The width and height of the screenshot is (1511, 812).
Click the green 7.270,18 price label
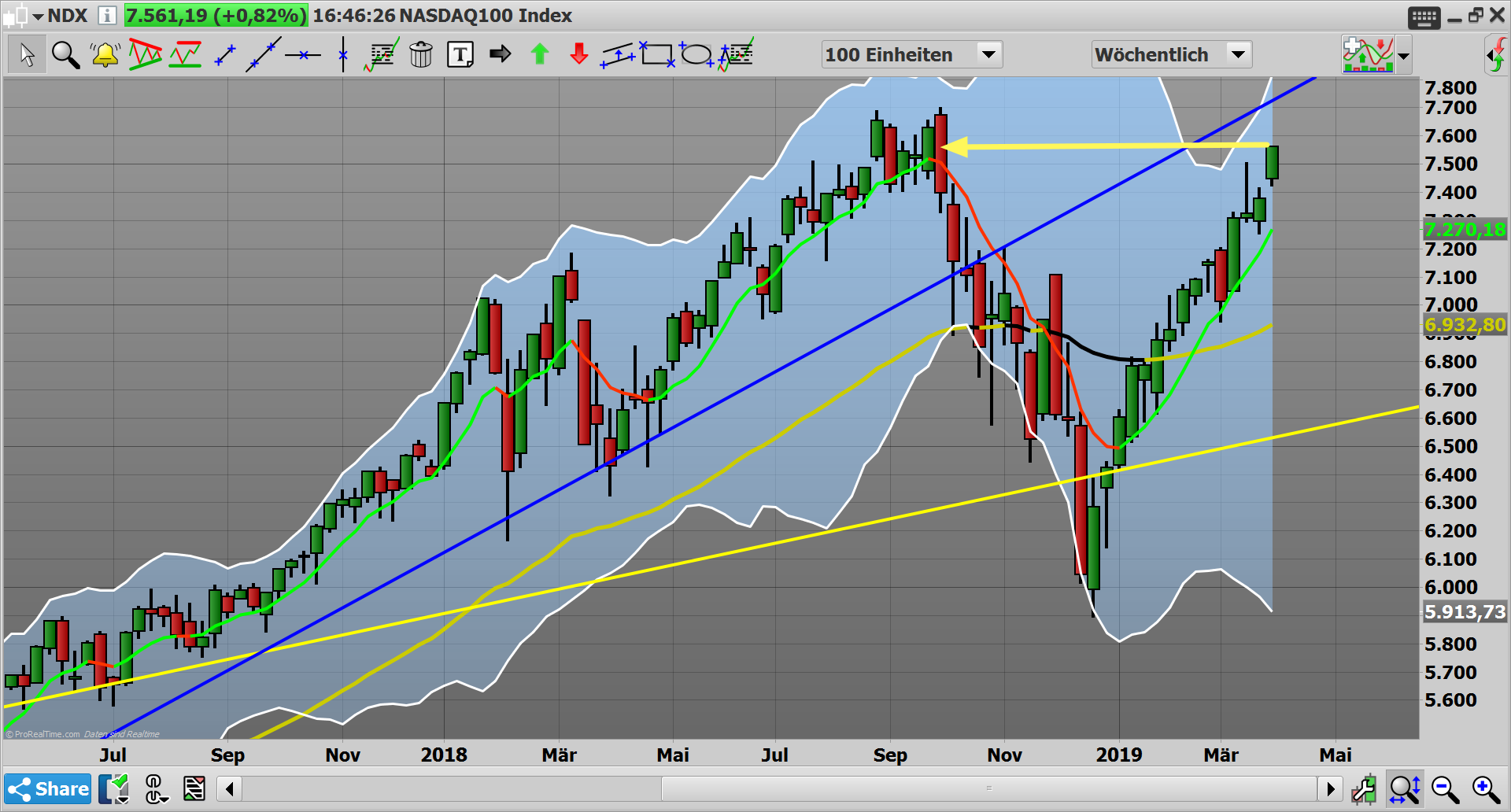pos(1465,229)
